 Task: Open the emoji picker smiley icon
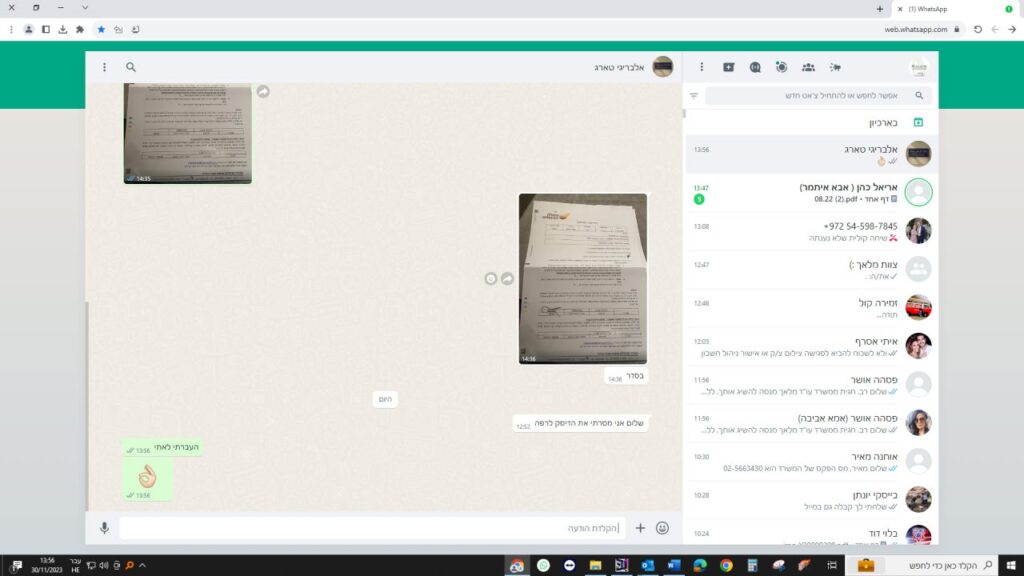pyautogui.click(x=662, y=528)
